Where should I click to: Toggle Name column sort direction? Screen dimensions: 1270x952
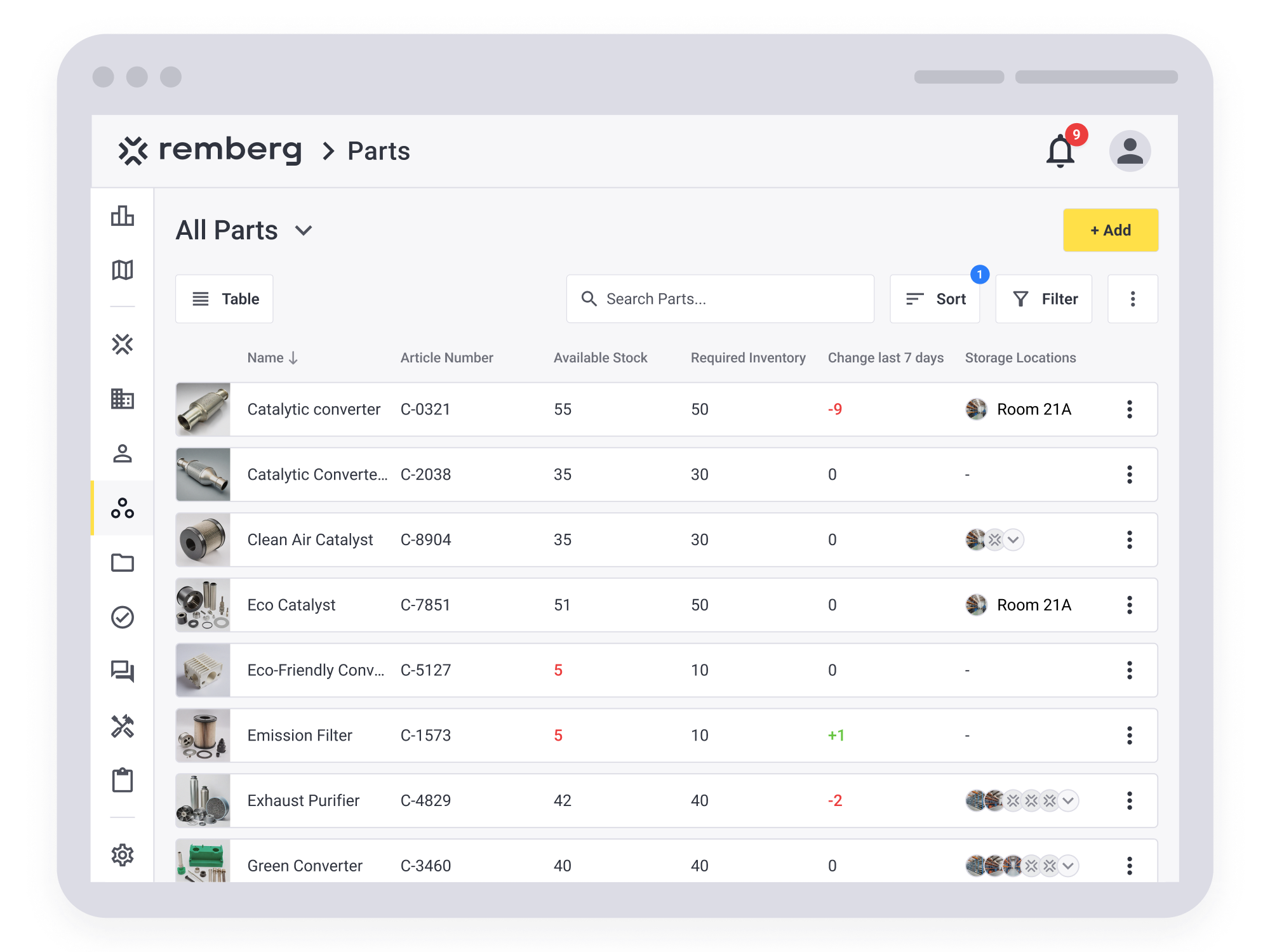pos(293,358)
